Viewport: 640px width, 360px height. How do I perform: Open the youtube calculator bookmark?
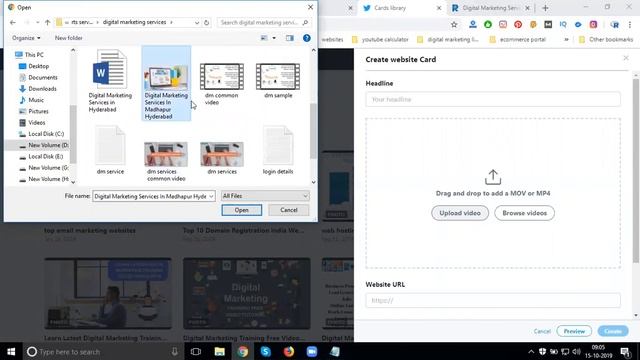[x=380, y=40]
